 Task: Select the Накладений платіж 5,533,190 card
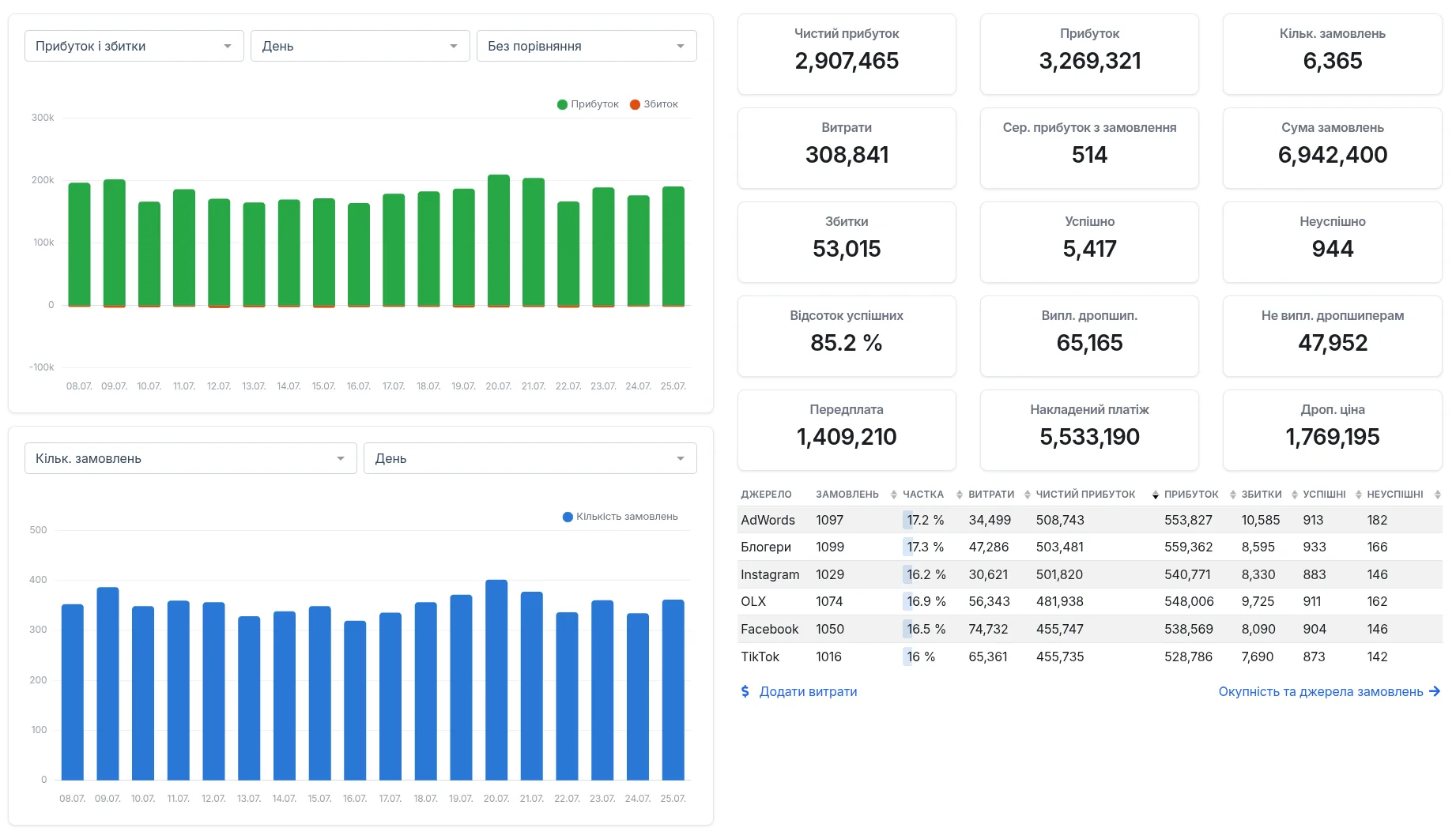click(x=1089, y=430)
